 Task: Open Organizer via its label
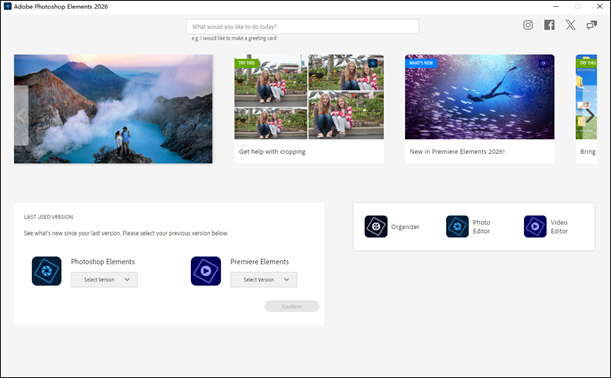[x=405, y=227]
